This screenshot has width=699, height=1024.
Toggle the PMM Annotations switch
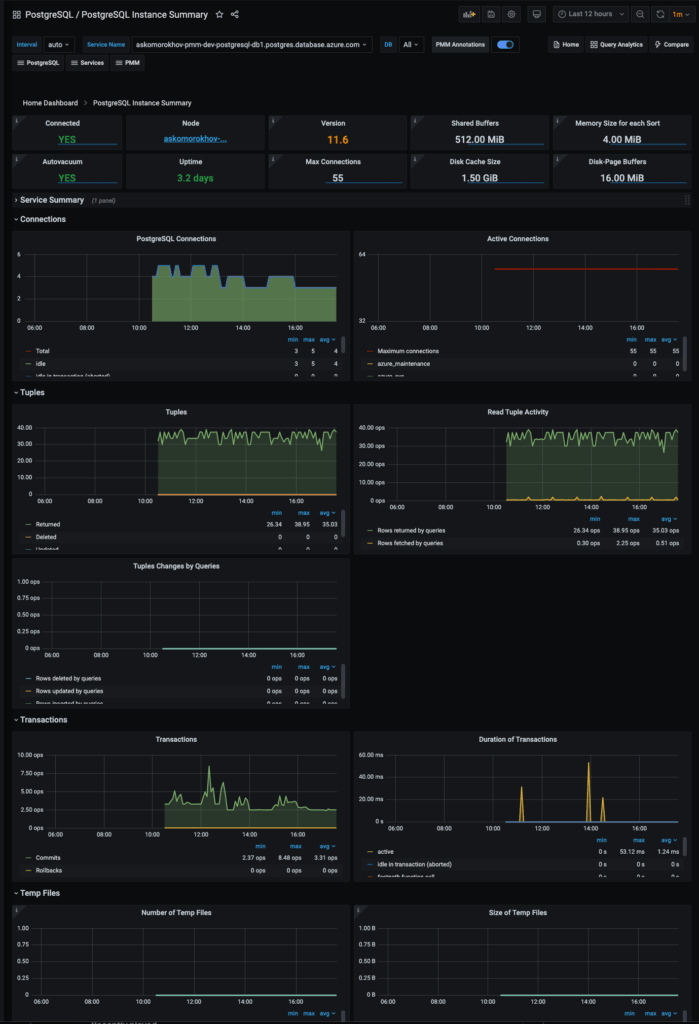click(x=505, y=45)
